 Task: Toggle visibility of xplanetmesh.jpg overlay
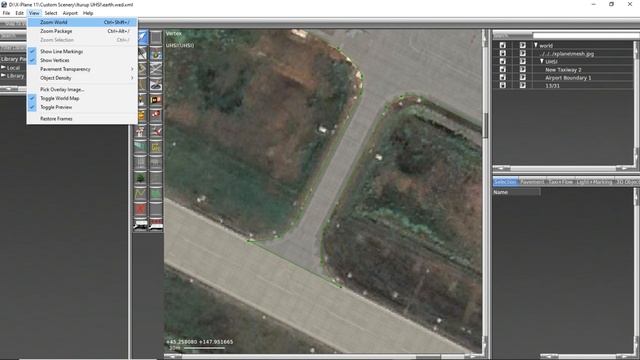click(x=522, y=53)
